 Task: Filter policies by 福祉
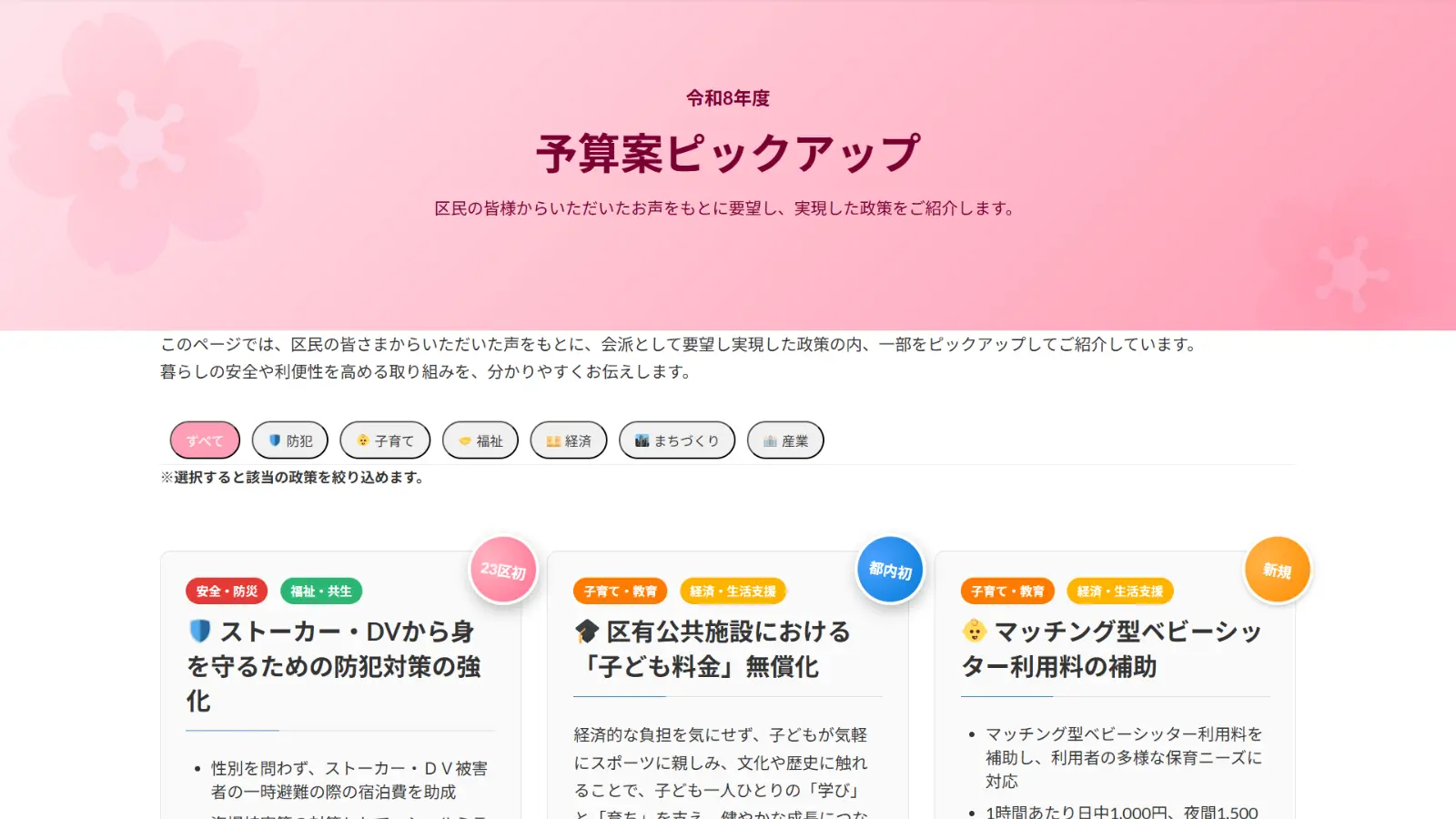pos(480,440)
